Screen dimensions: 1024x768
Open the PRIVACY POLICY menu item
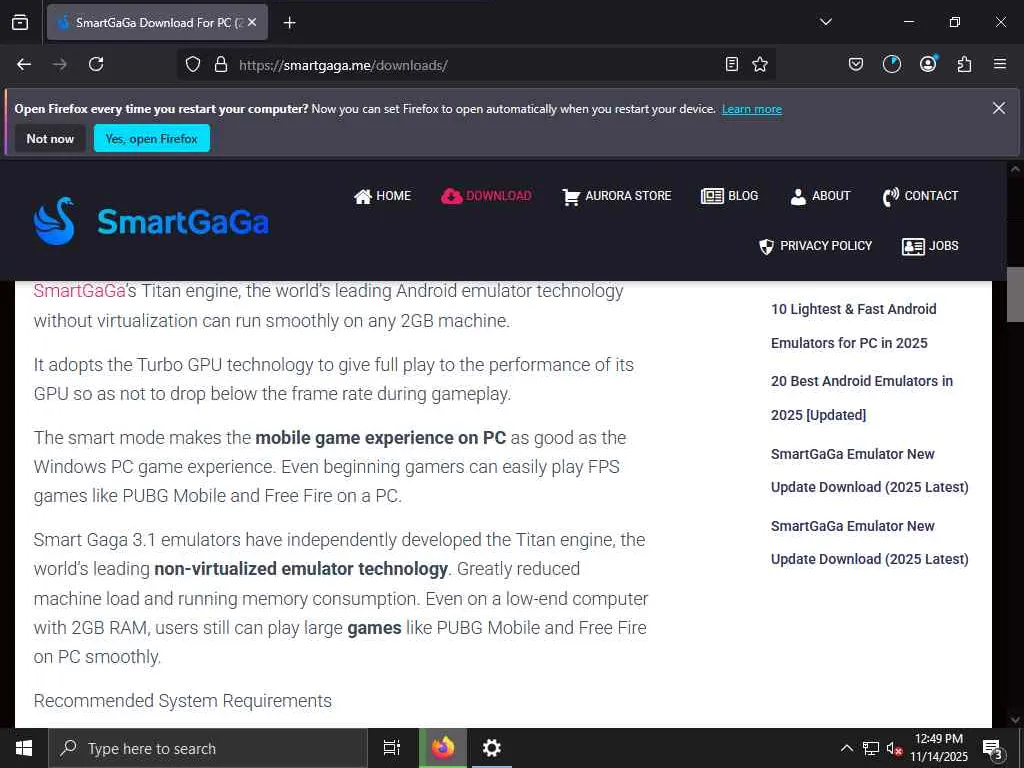pyautogui.click(x=815, y=246)
